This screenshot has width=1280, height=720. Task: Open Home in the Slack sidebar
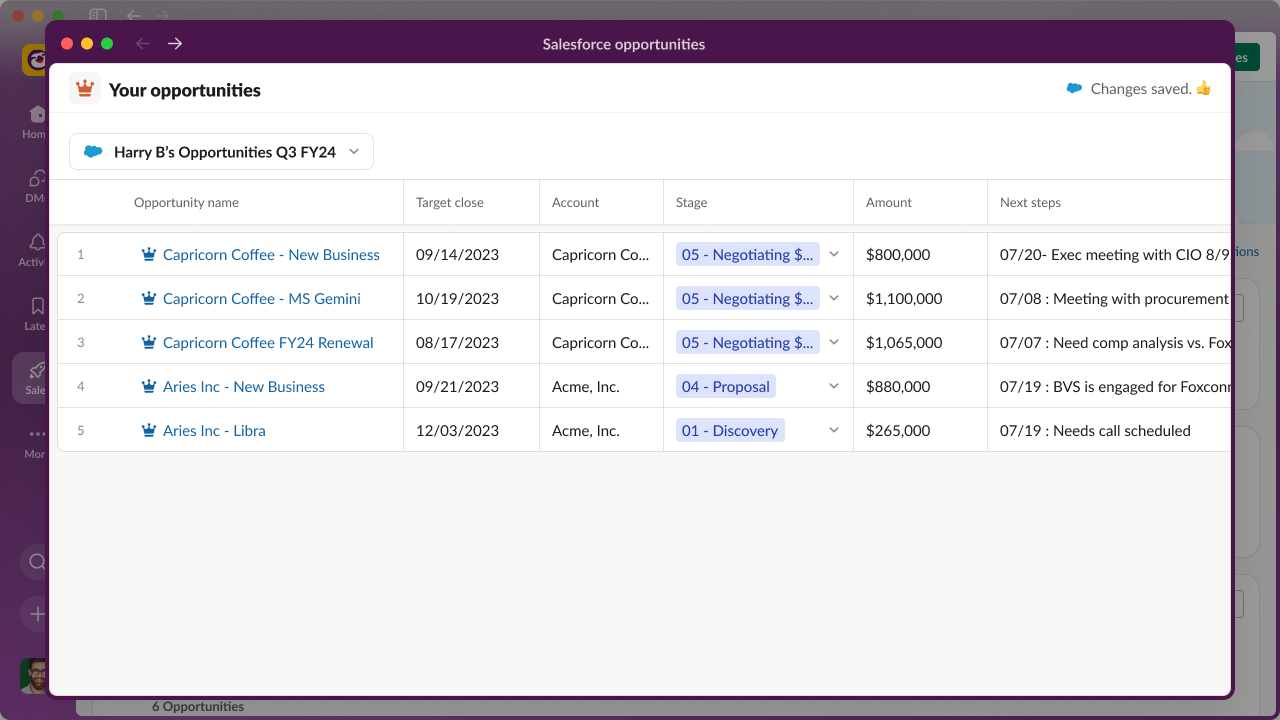pyautogui.click(x=36, y=121)
